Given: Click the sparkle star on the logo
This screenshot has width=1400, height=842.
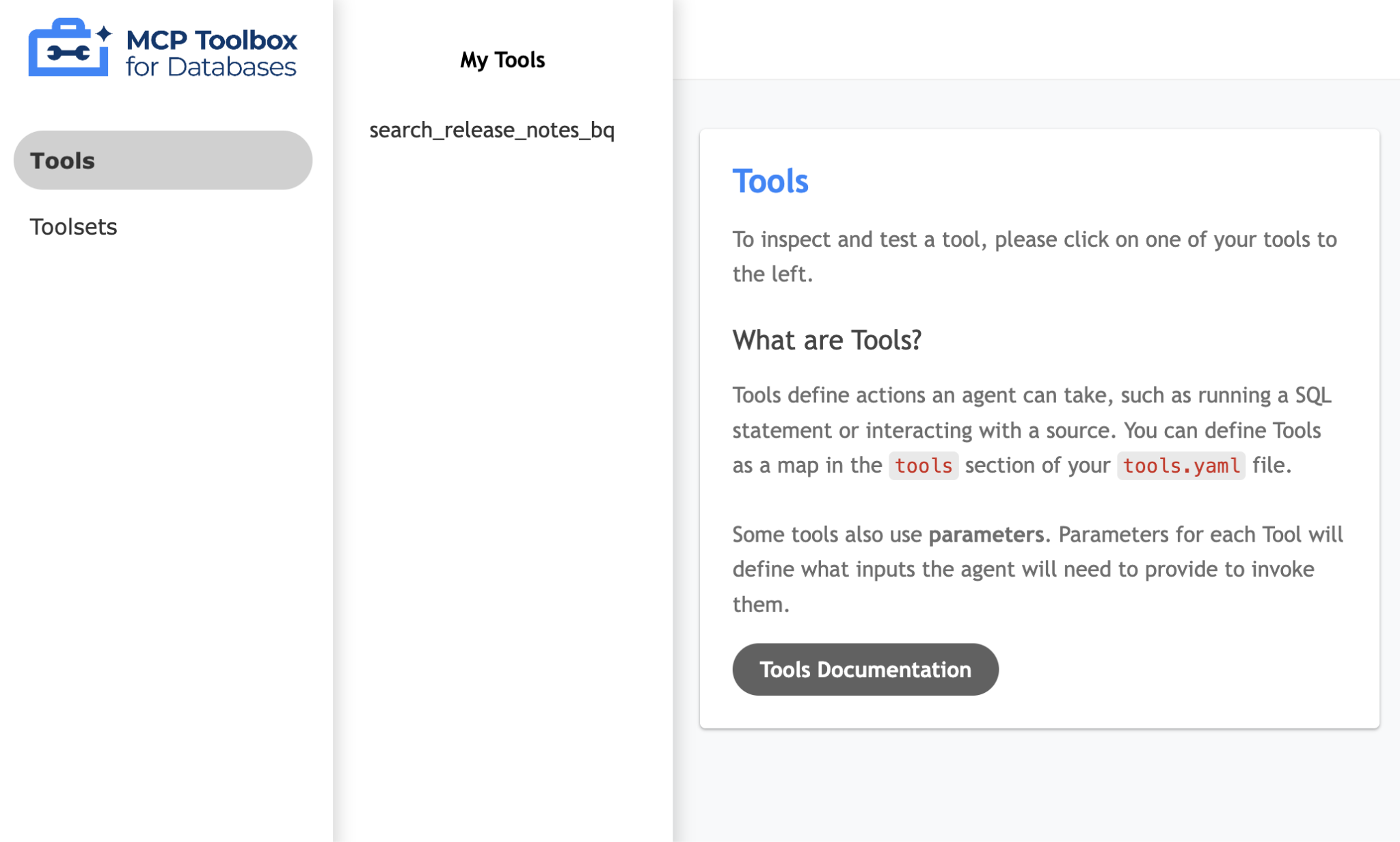Looking at the screenshot, I should (104, 33).
